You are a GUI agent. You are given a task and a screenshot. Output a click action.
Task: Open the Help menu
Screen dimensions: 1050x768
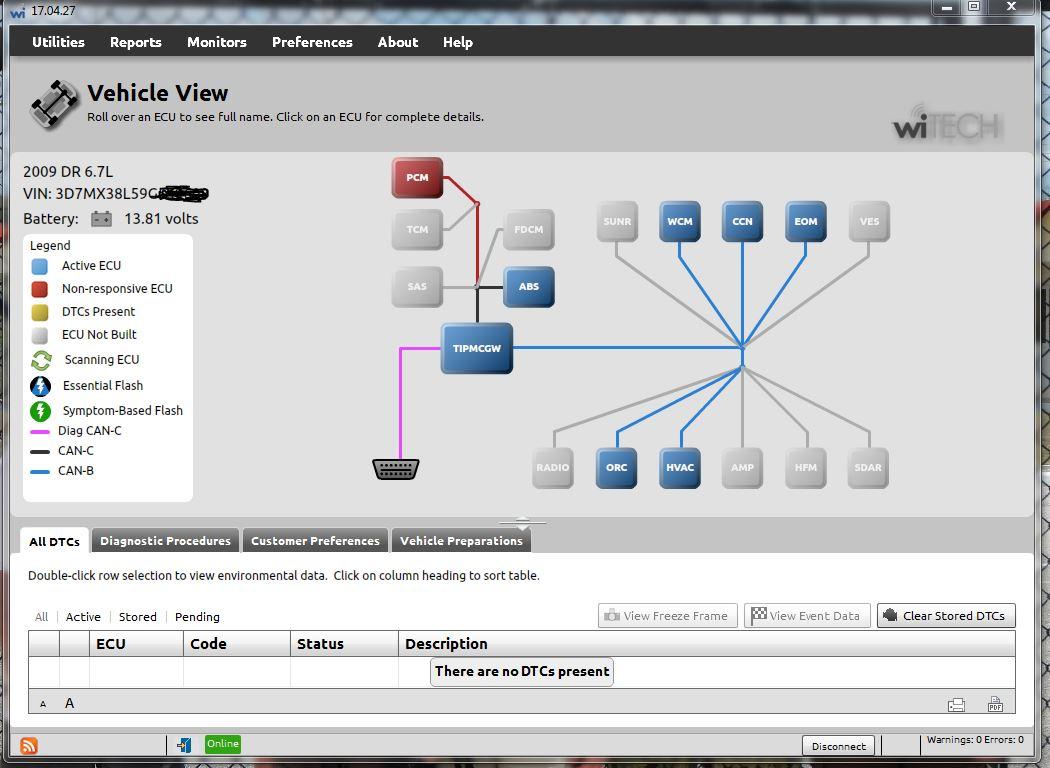coord(457,42)
